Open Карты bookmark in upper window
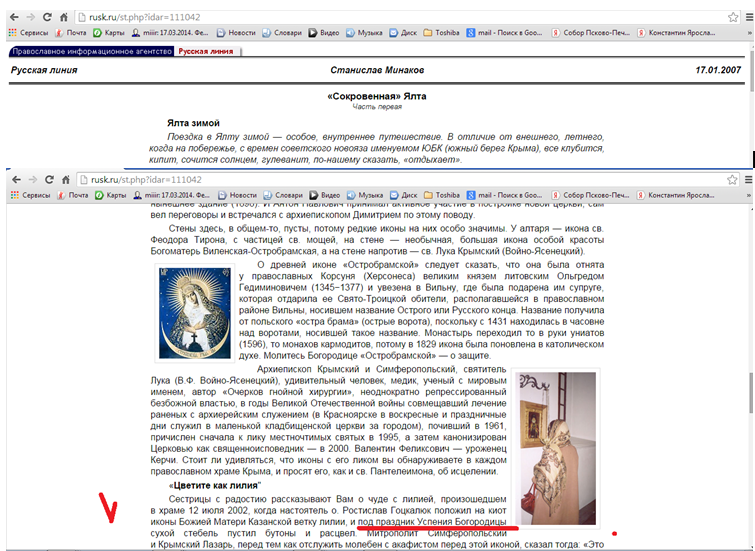This screenshot has height=551, width=755. click(109, 33)
